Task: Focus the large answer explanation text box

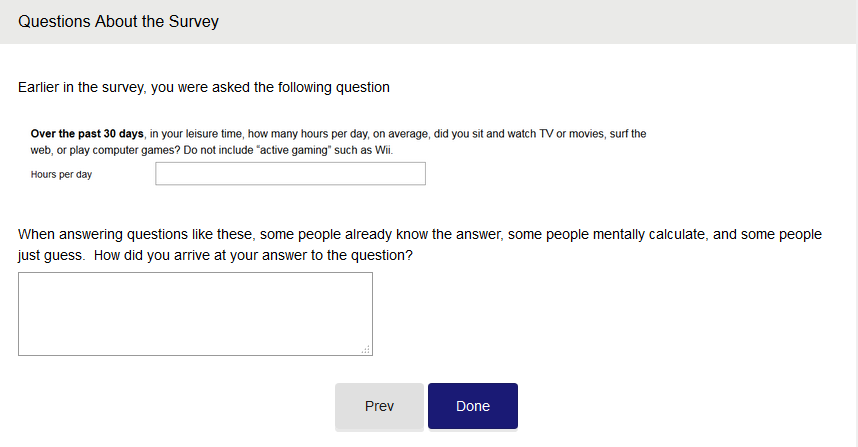Action: click(x=195, y=313)
